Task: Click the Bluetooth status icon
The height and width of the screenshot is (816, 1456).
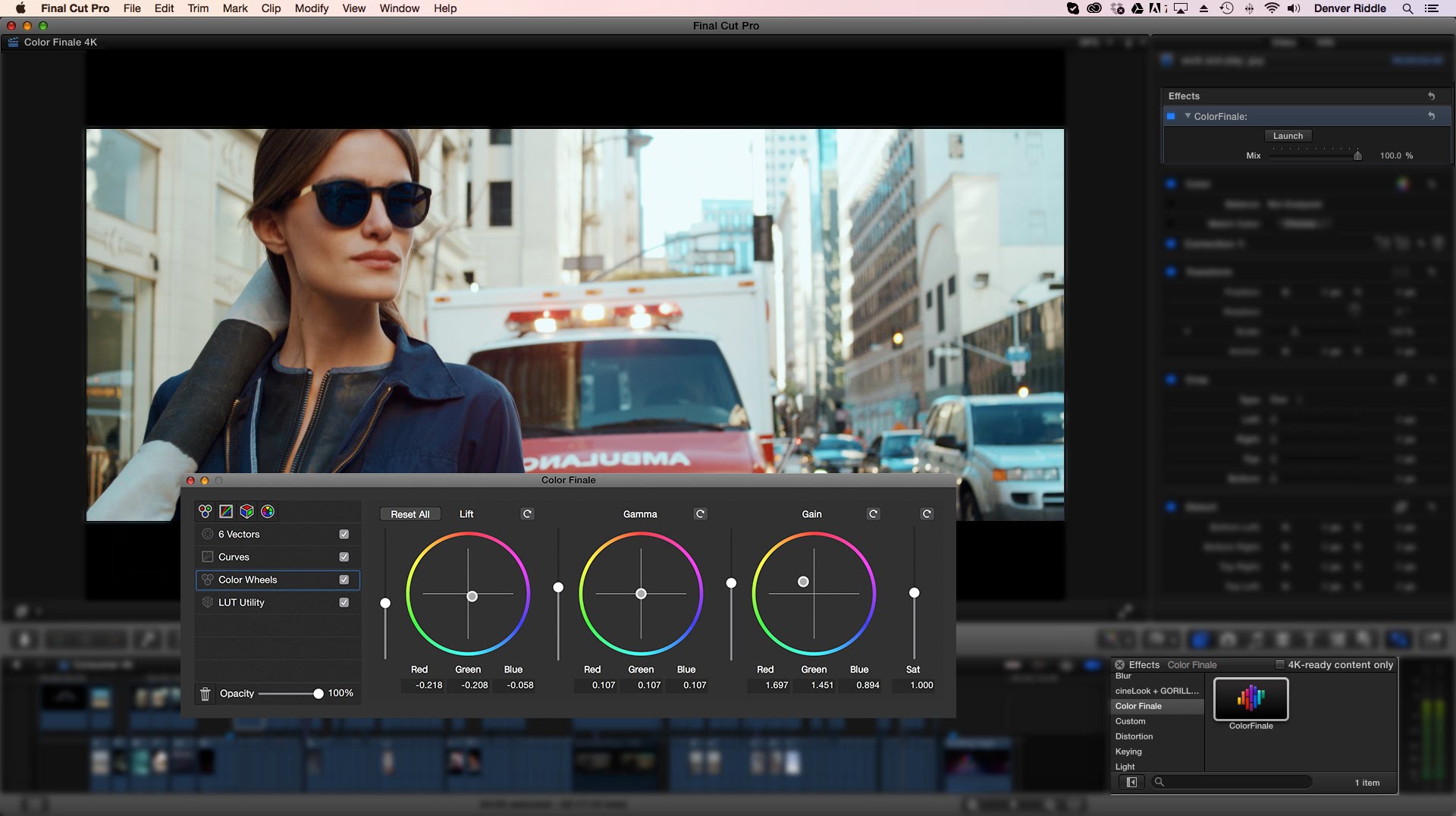Action: tap(1249, 8)
